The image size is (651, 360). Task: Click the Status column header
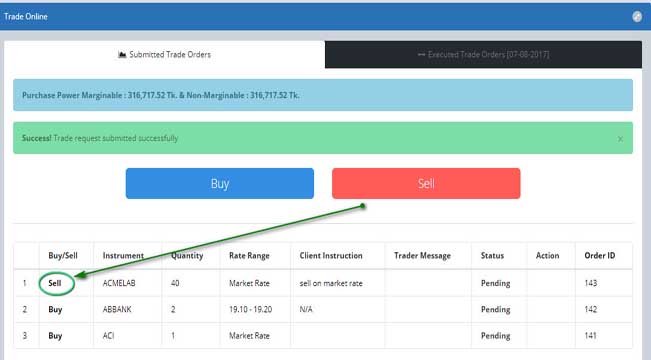click(x=492, y=255)
